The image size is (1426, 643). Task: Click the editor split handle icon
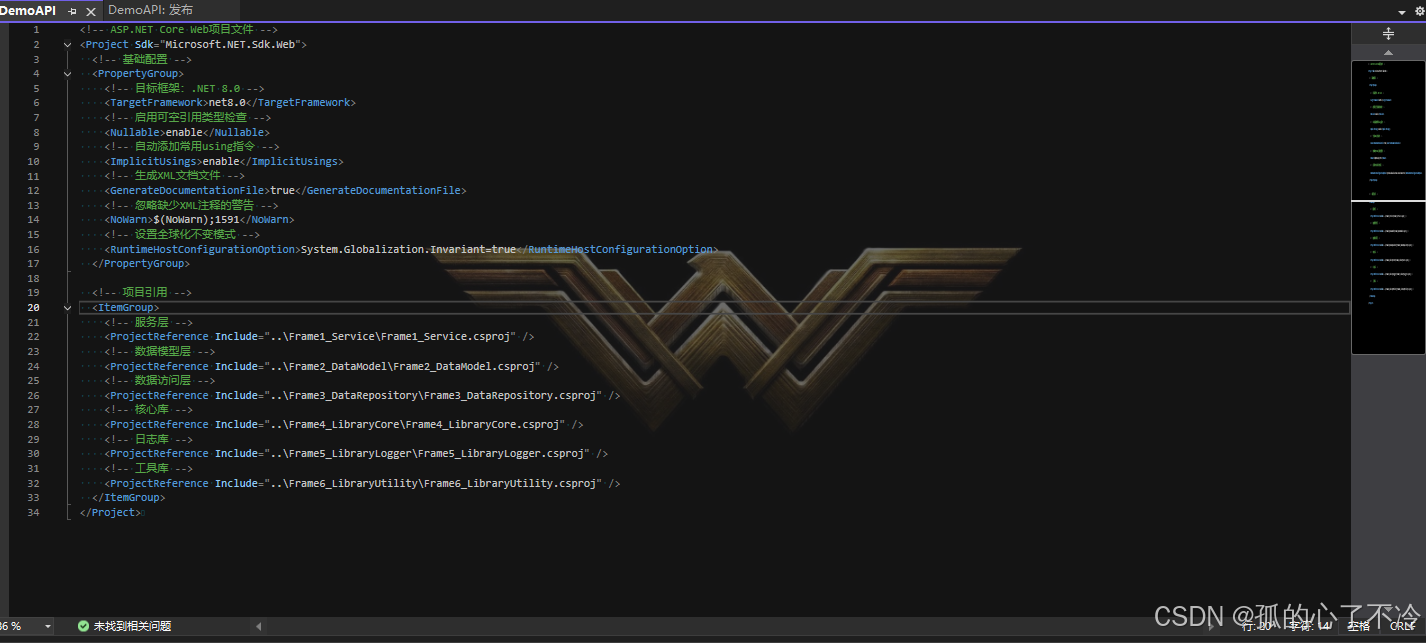[1388, 34]
